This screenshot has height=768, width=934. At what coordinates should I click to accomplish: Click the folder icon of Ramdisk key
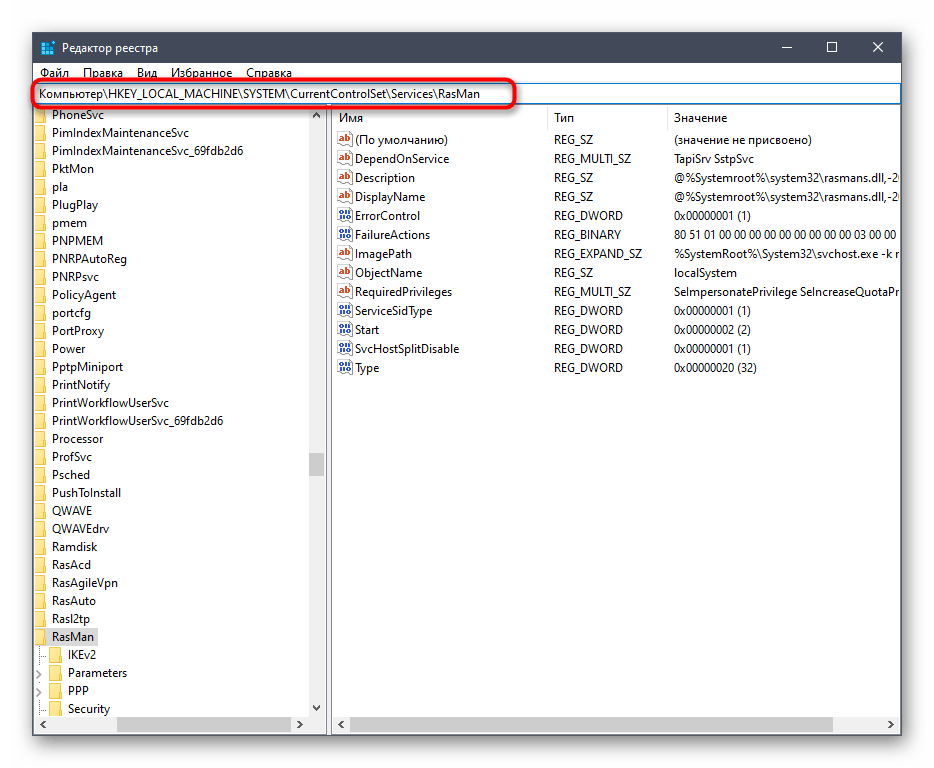coord(41,547)
